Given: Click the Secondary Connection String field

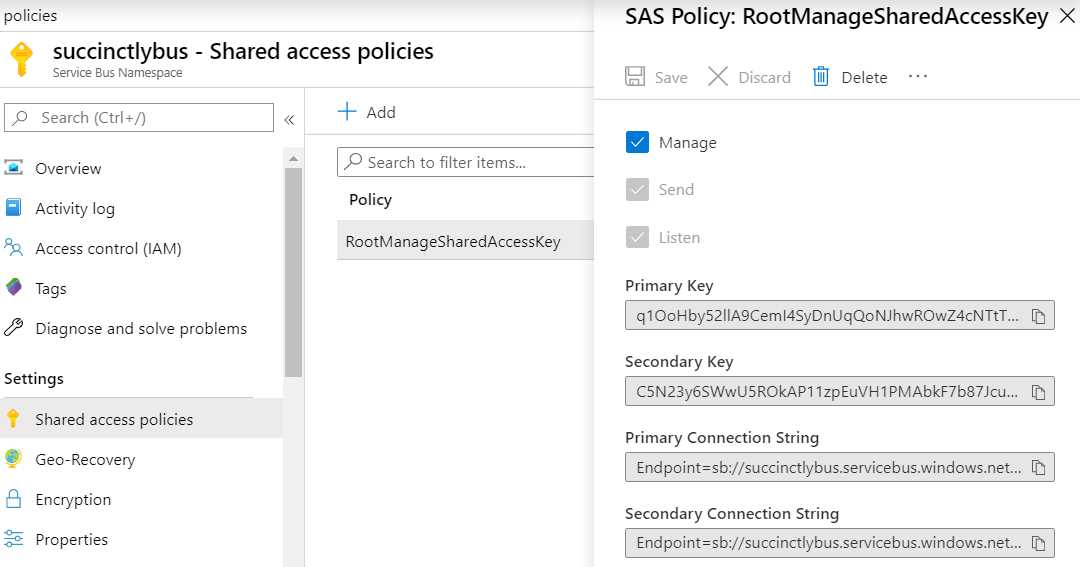Looking at the screenshot, I should point(840,543).
